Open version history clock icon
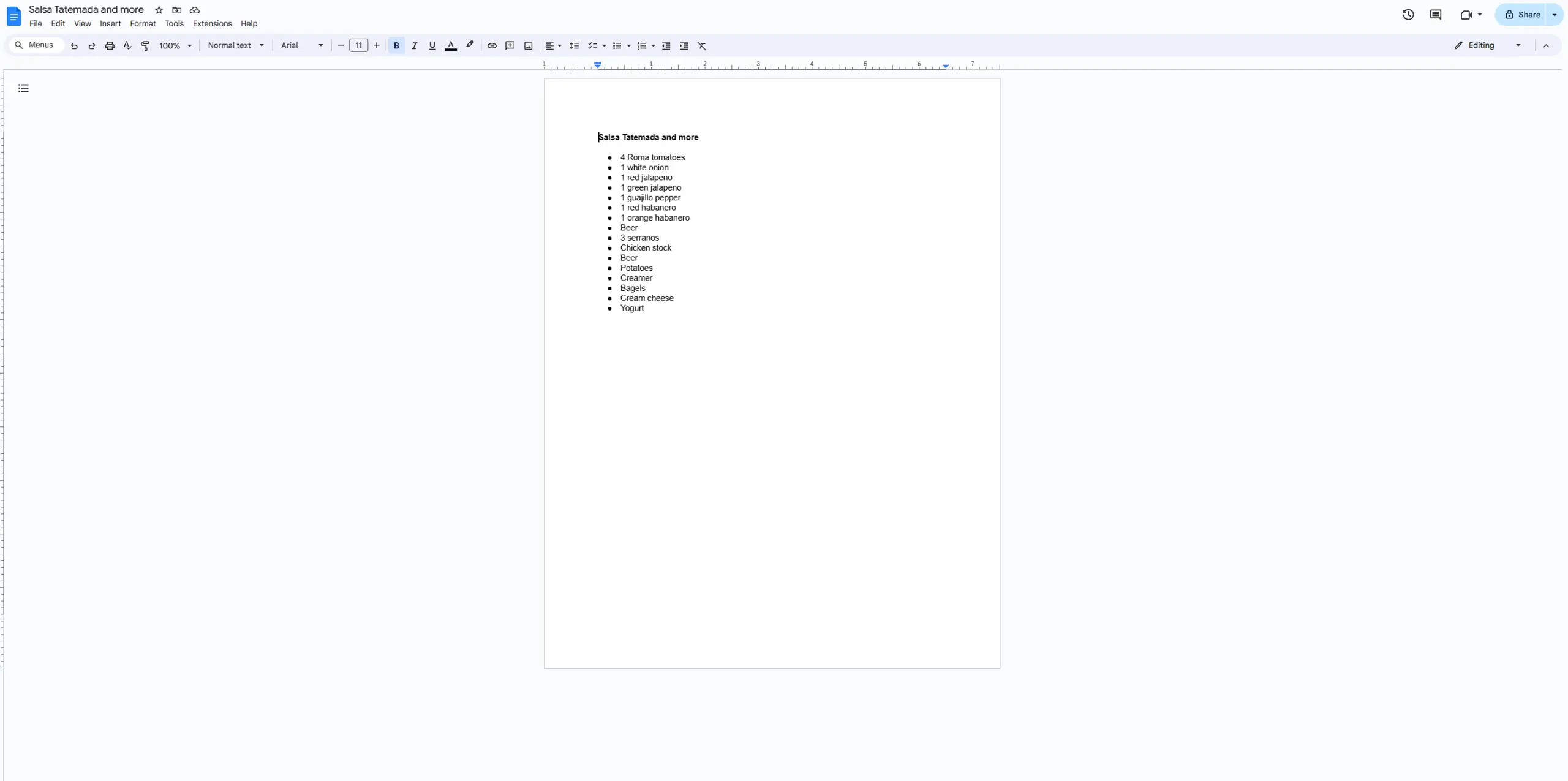This screenshot has width=1568, height=781. [x=1408, y=15]
